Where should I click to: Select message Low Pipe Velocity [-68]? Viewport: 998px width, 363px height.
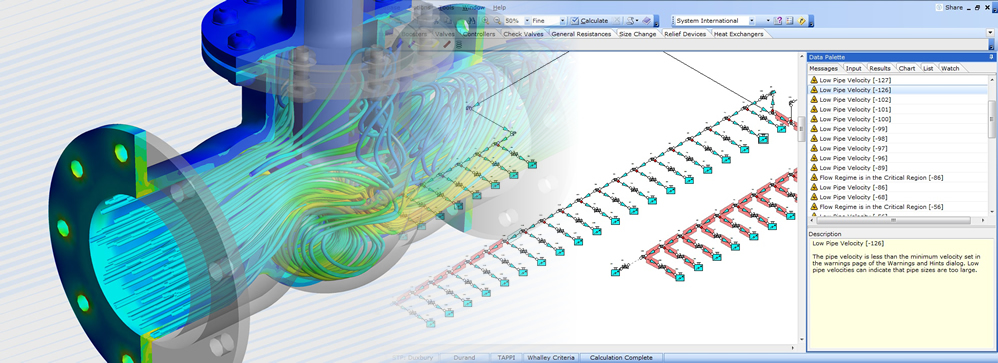coord(898,197)
